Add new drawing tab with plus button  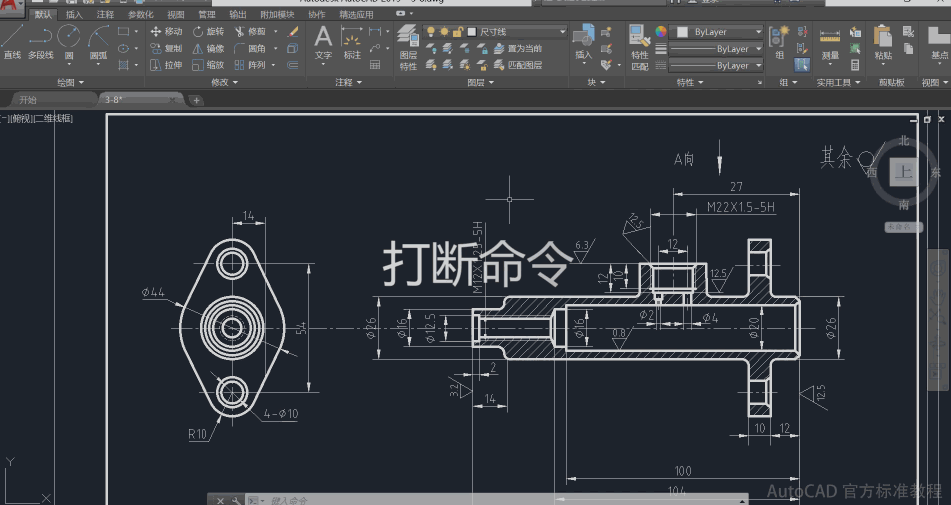pyautogui.click(x=196, y=101)
